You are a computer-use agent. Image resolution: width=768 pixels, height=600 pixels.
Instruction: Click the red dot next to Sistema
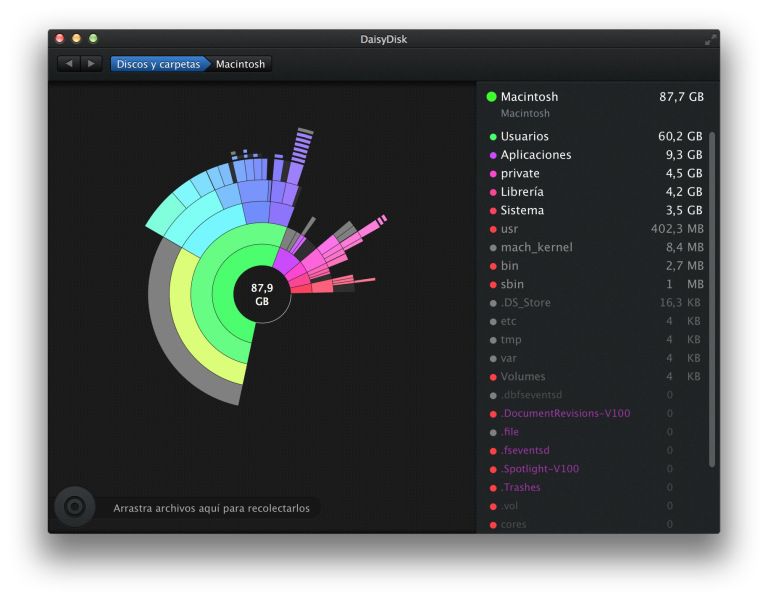[x=493, y=211]
